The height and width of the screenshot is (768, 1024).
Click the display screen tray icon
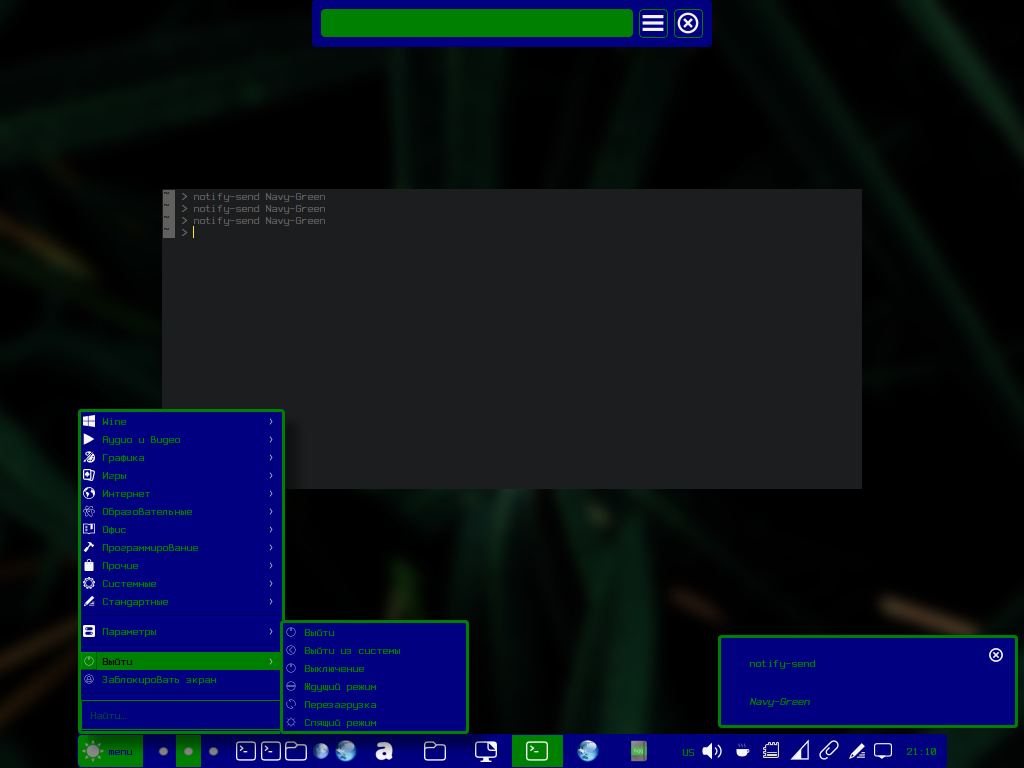[883, 751]
